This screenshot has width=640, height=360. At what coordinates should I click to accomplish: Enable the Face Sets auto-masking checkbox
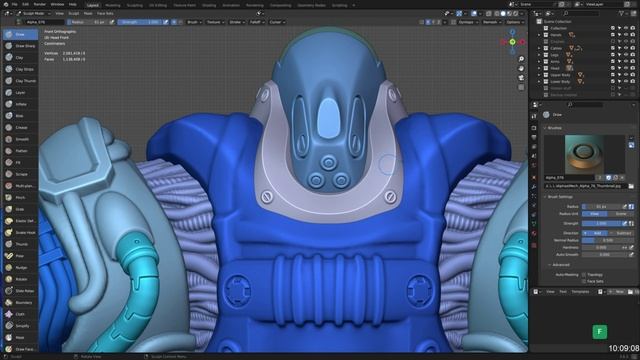point(584,281)
